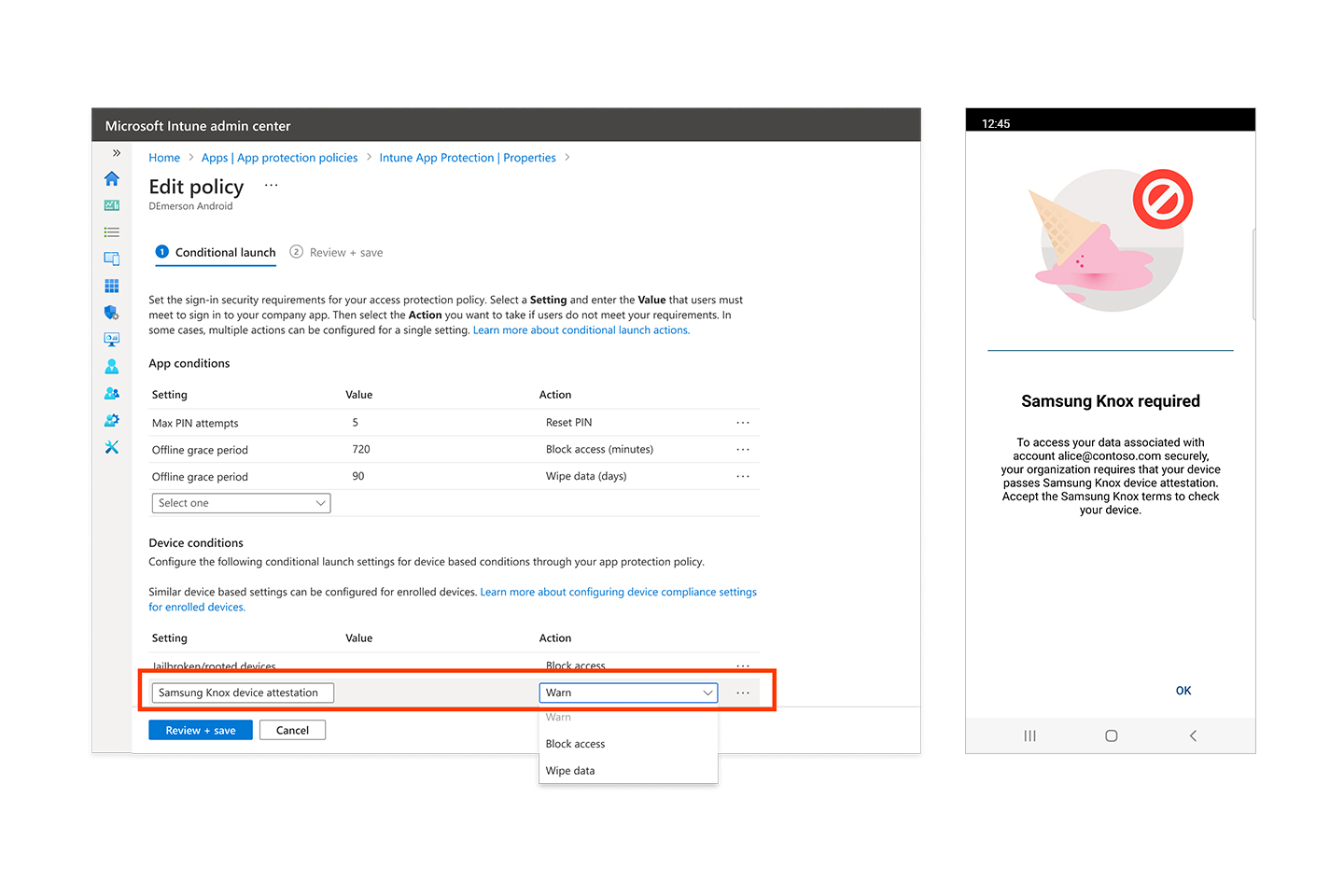The image size is (1344, 896).
Task: Select the Endpoint security shield icon
Action: [x=112, y=313]
